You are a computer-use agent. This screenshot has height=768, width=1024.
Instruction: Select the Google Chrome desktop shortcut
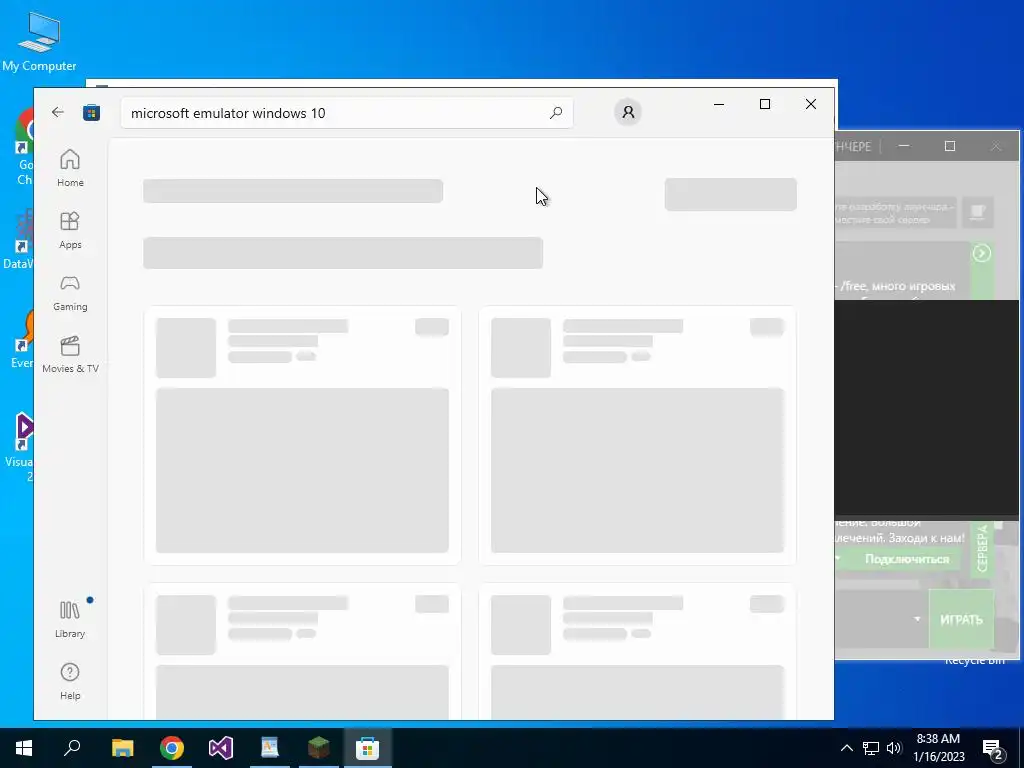[25, 146]
